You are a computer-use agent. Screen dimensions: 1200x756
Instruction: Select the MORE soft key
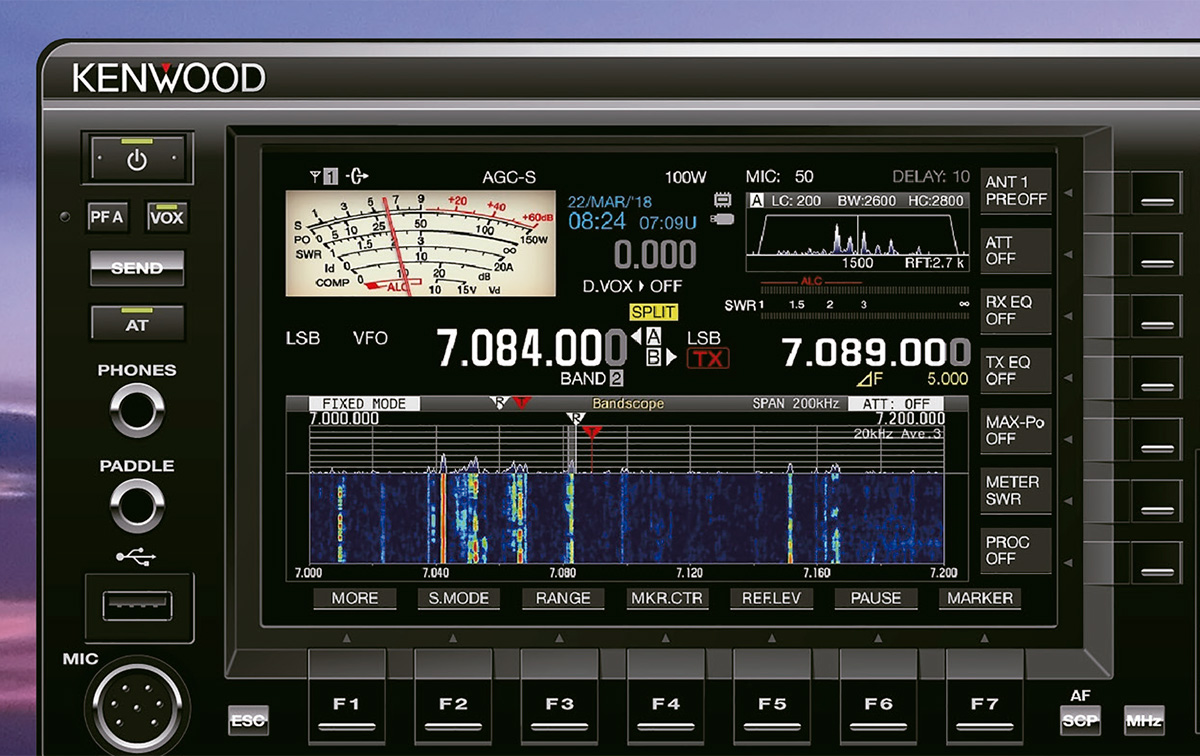355,598
